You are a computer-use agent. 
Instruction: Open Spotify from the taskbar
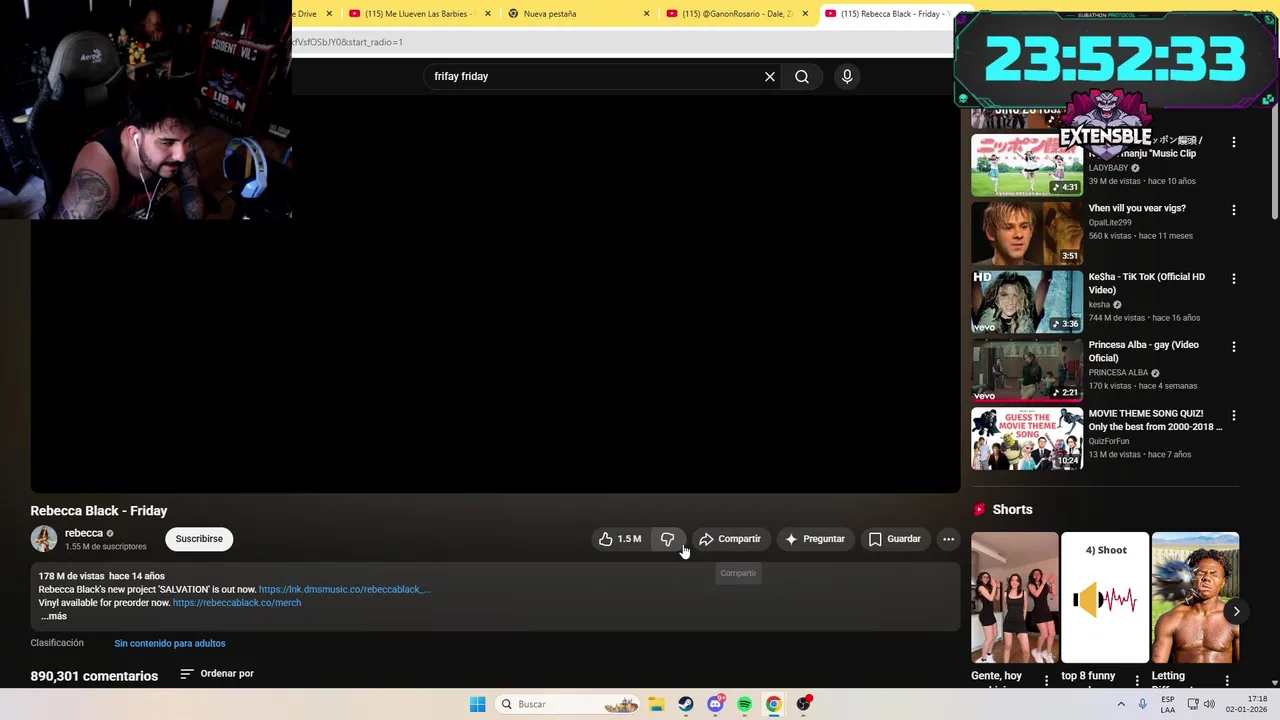[744, 704]
